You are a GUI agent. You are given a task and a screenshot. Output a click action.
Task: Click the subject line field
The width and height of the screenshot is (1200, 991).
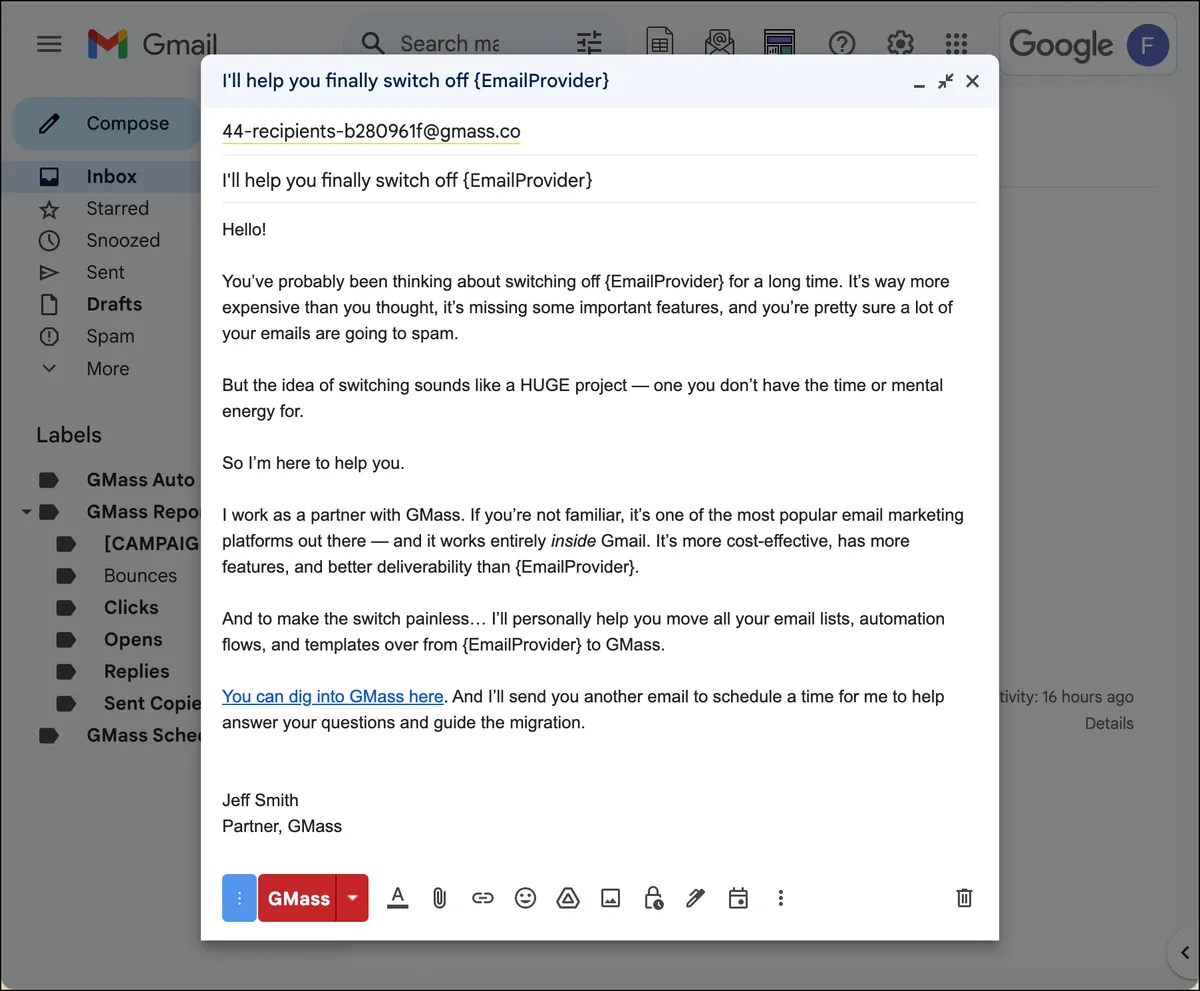click(600, 180)
